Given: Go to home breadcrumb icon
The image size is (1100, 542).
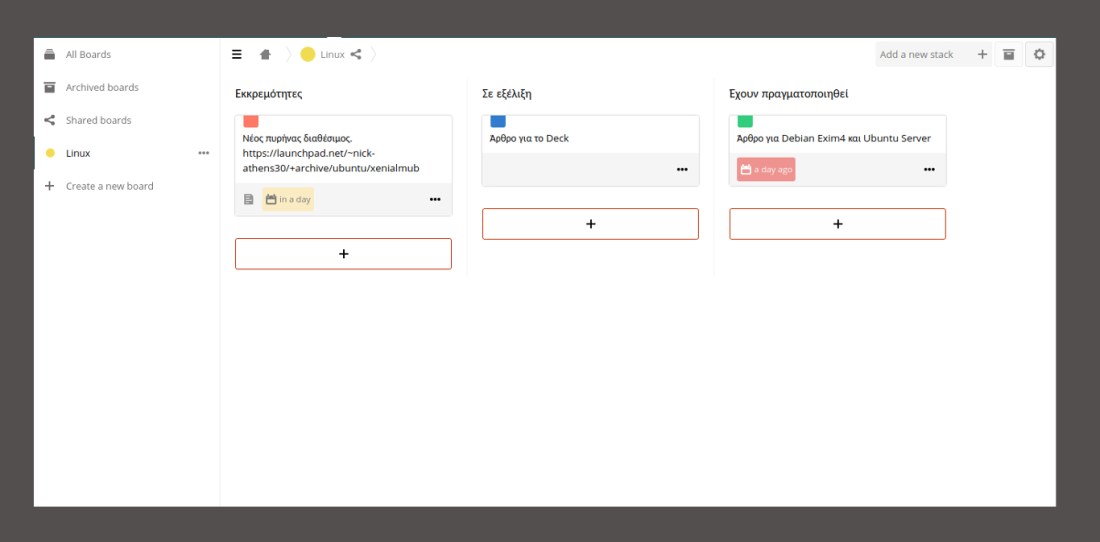Looking at the screenshot, I should click(265, 55).
